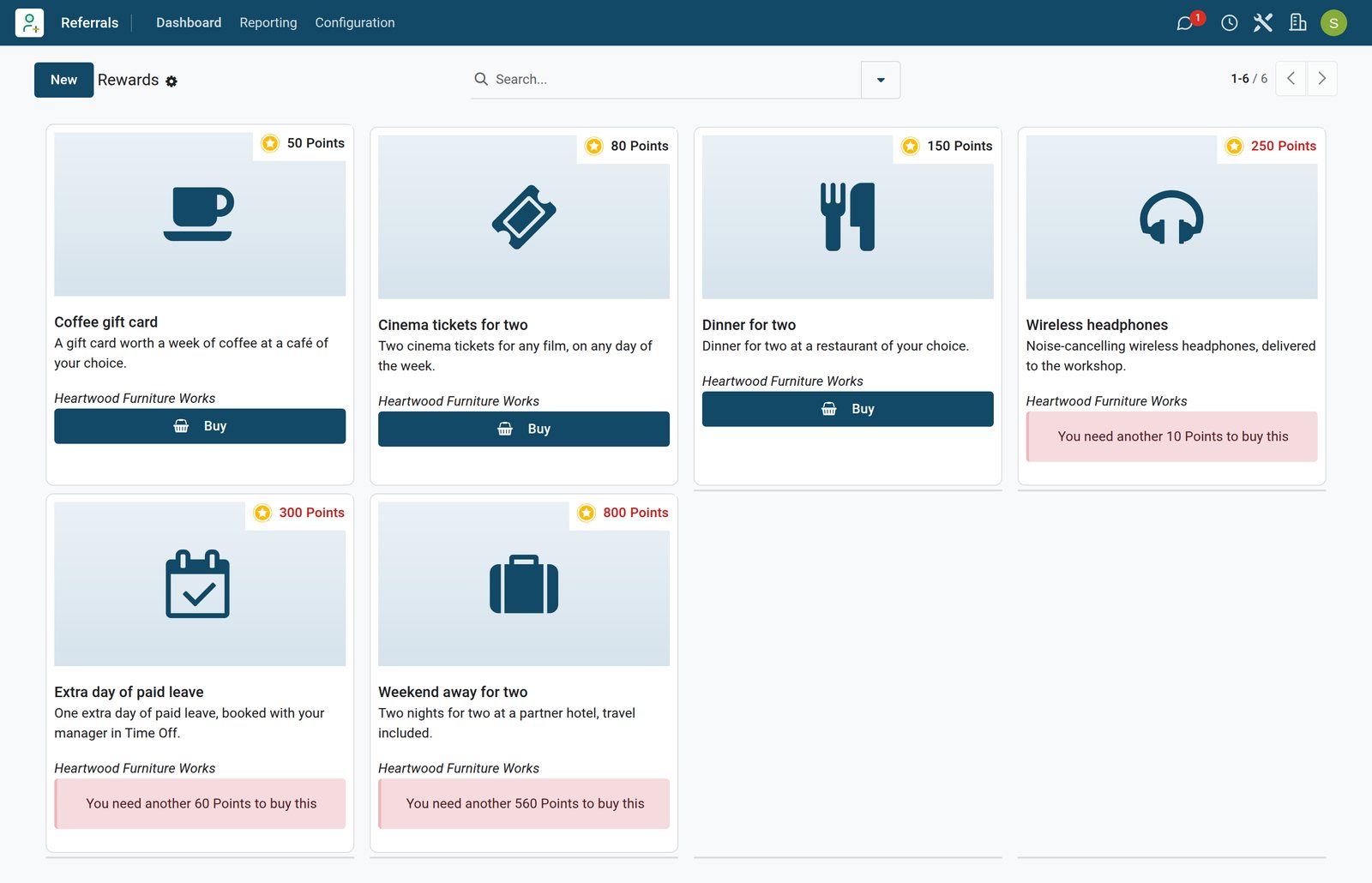The height and width of the screenshot is (883, 1372).
Task: Expand the search options dropdown arrow
Action: (881, 80)
